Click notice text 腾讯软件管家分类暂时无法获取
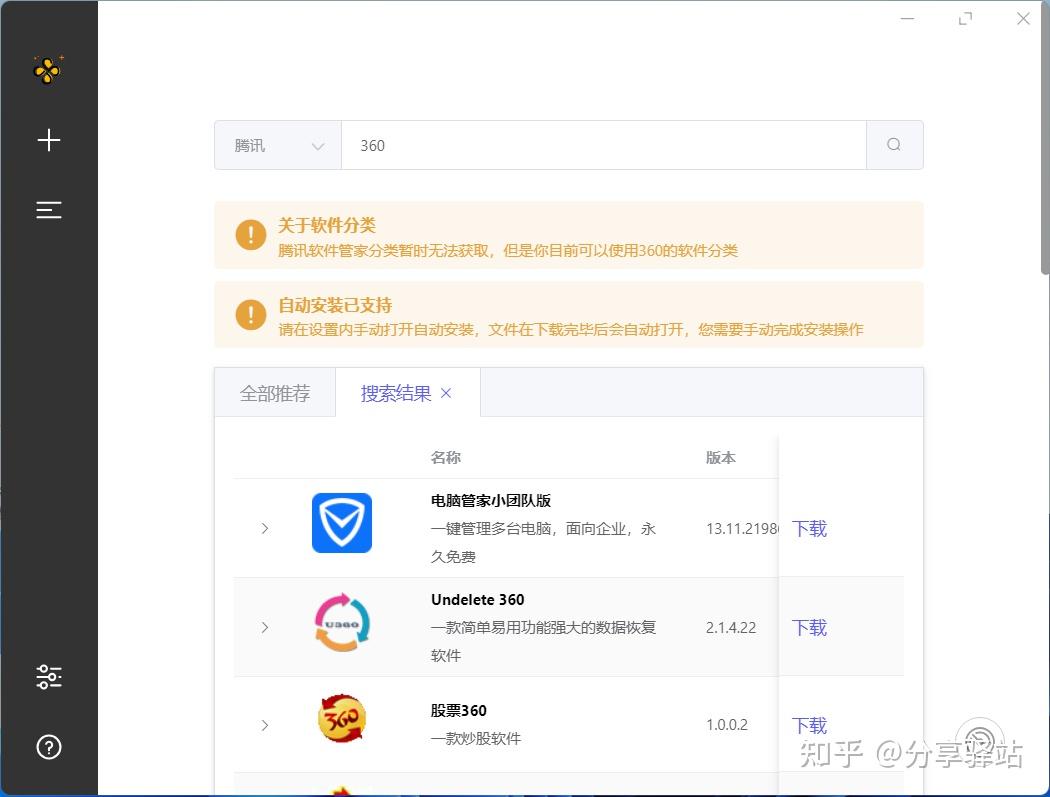The height and width of the screenshot is (797, 1050). (384, 251)
